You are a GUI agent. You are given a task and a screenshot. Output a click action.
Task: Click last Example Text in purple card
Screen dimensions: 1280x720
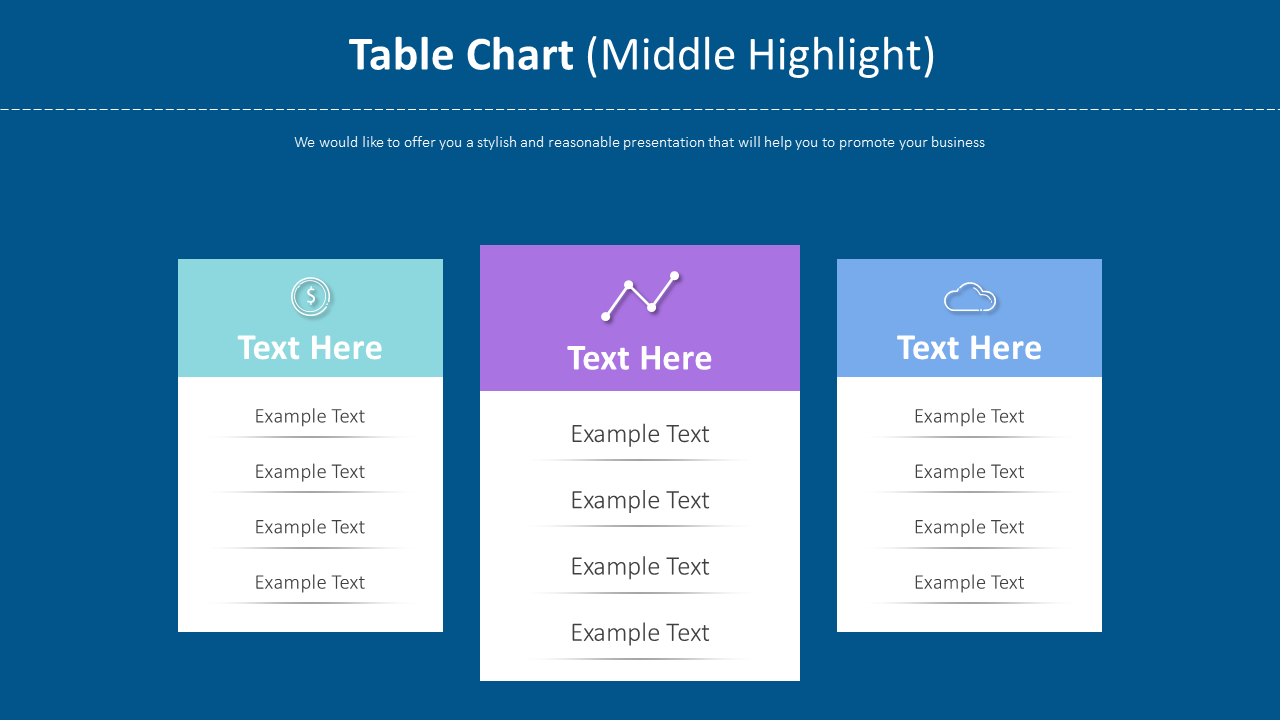point(640,633)
